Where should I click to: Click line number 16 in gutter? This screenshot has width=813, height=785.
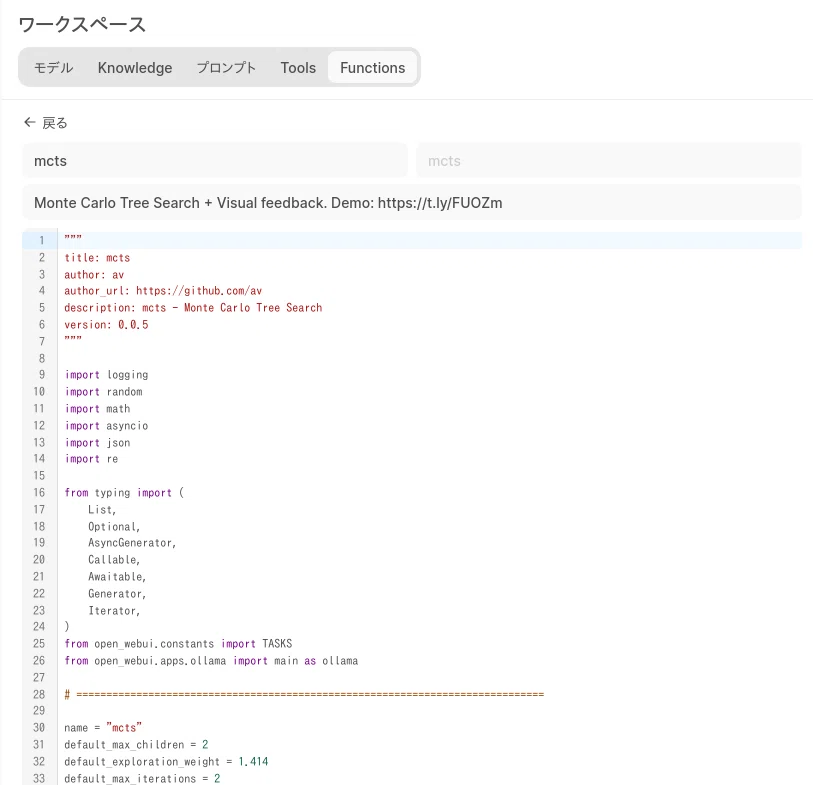click(x=39, y=493)
